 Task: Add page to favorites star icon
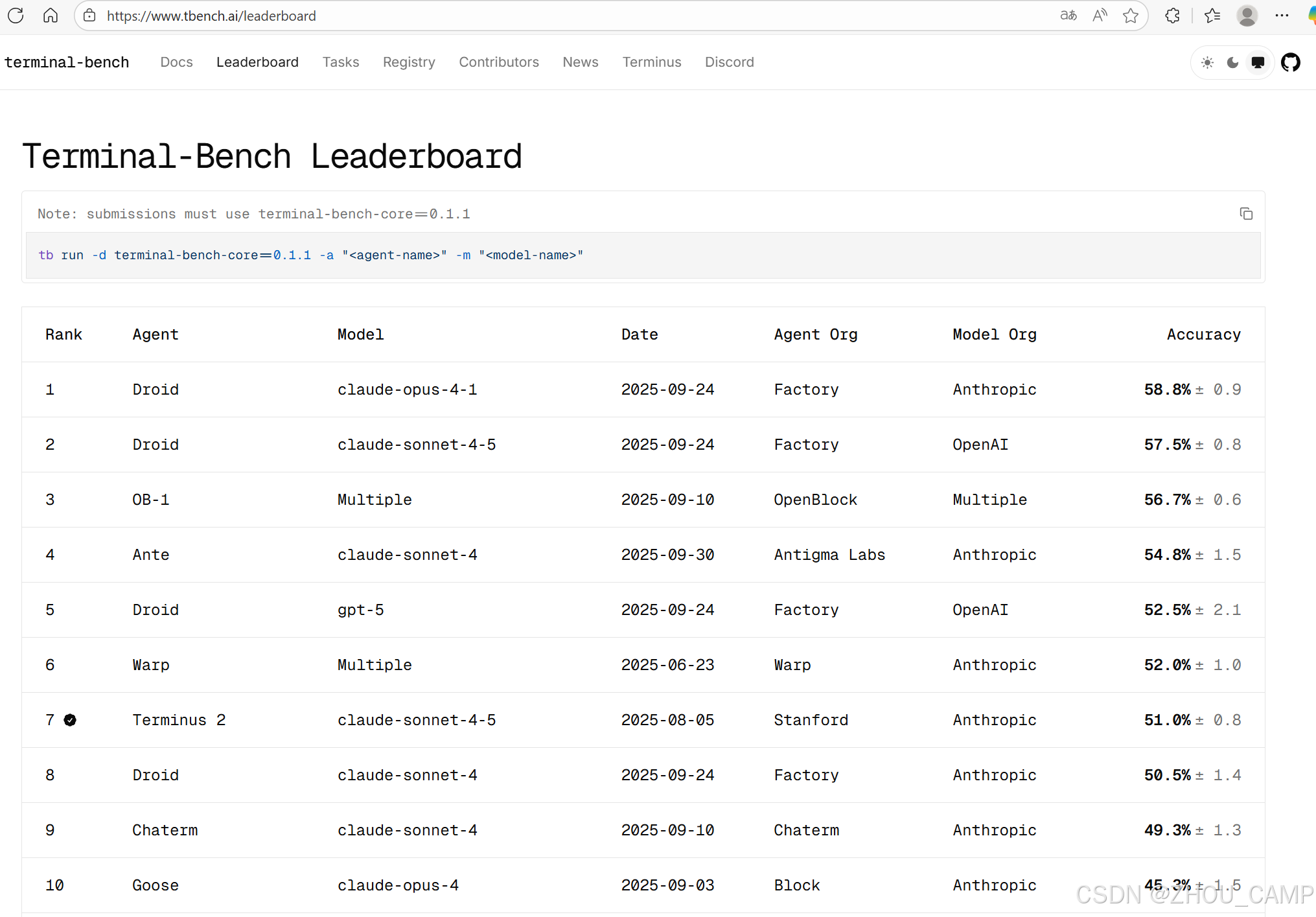pyautogui.click(x=1131, y=16)
